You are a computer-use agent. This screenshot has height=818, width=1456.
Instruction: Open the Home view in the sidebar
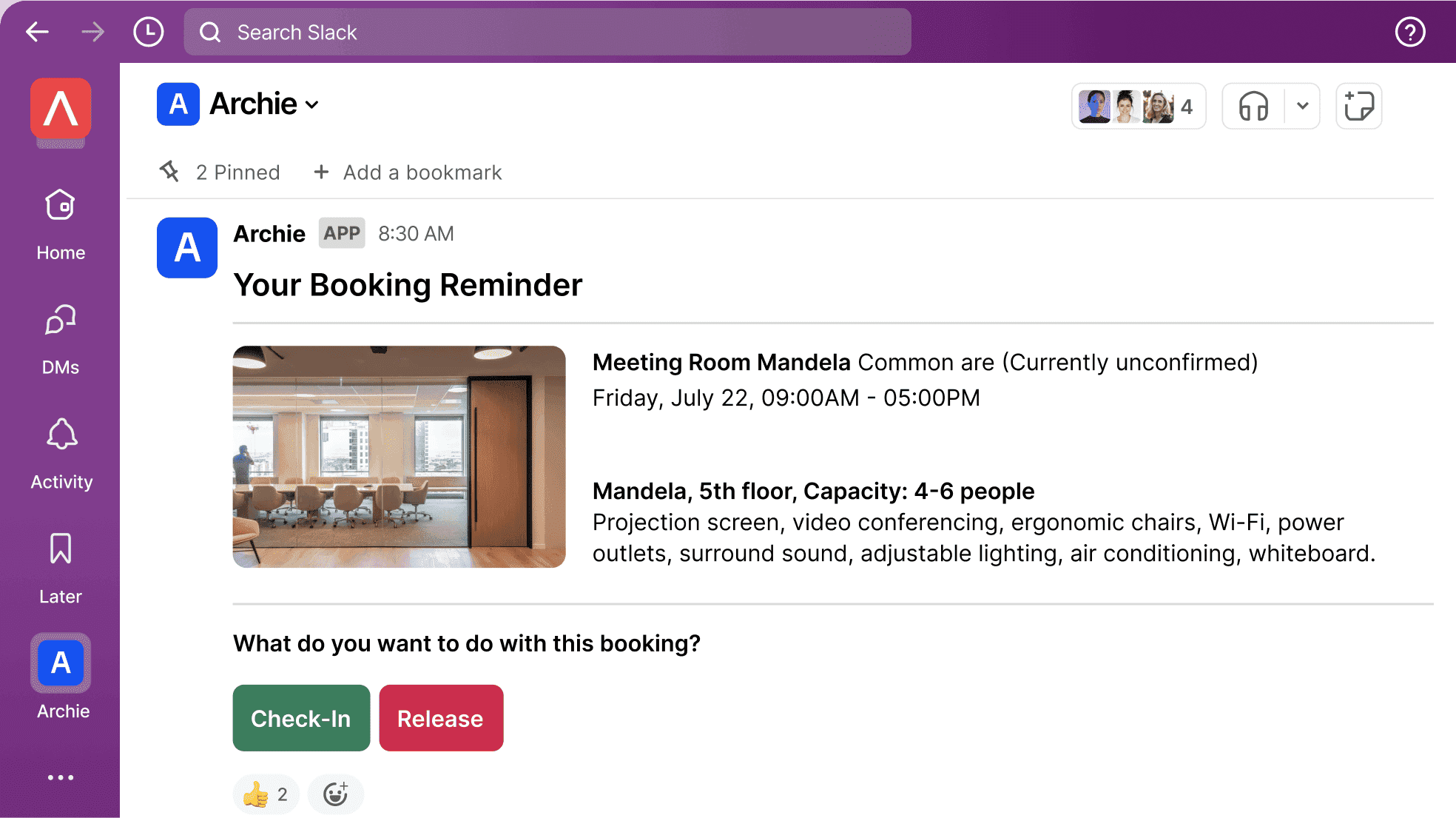[60, 222]
